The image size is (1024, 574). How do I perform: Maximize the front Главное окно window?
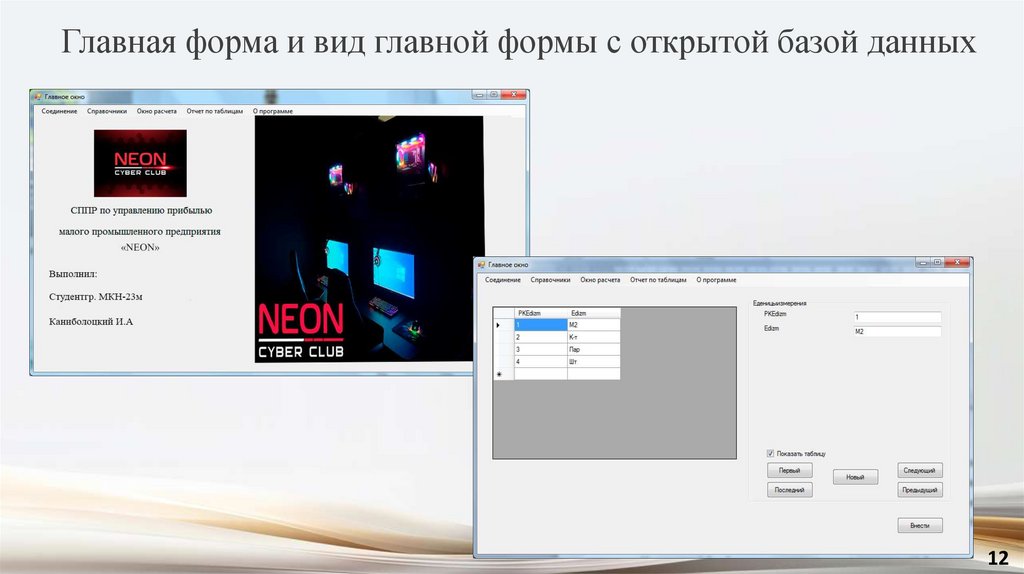937,263
